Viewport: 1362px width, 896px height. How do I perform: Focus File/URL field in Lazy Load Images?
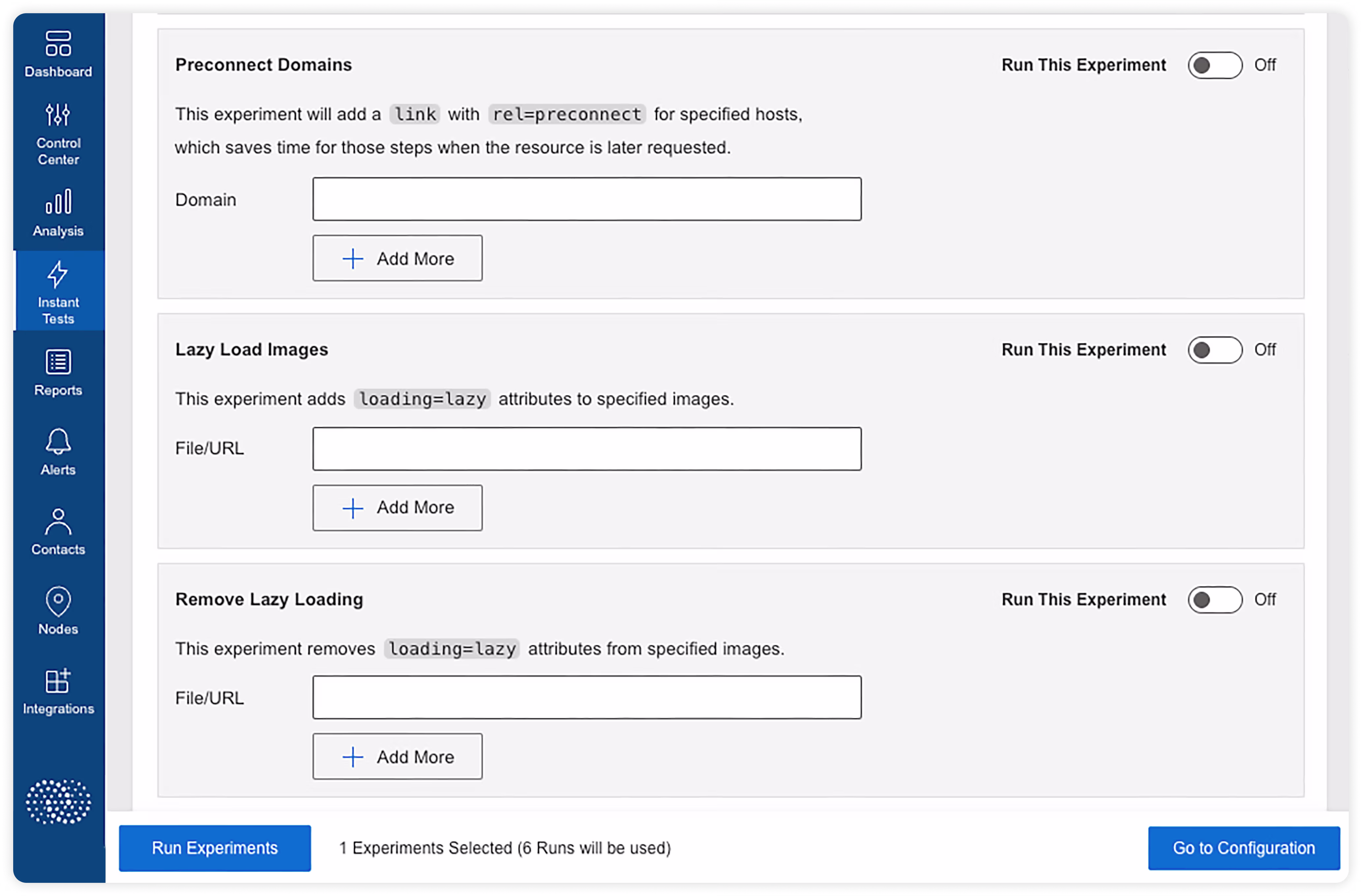pos(587,448)
